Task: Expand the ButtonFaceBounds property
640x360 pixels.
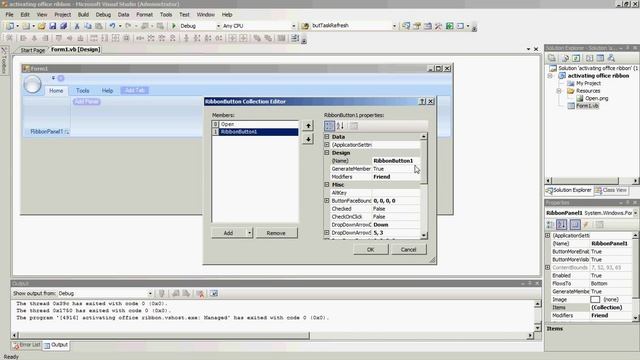Action: point(327,201)
